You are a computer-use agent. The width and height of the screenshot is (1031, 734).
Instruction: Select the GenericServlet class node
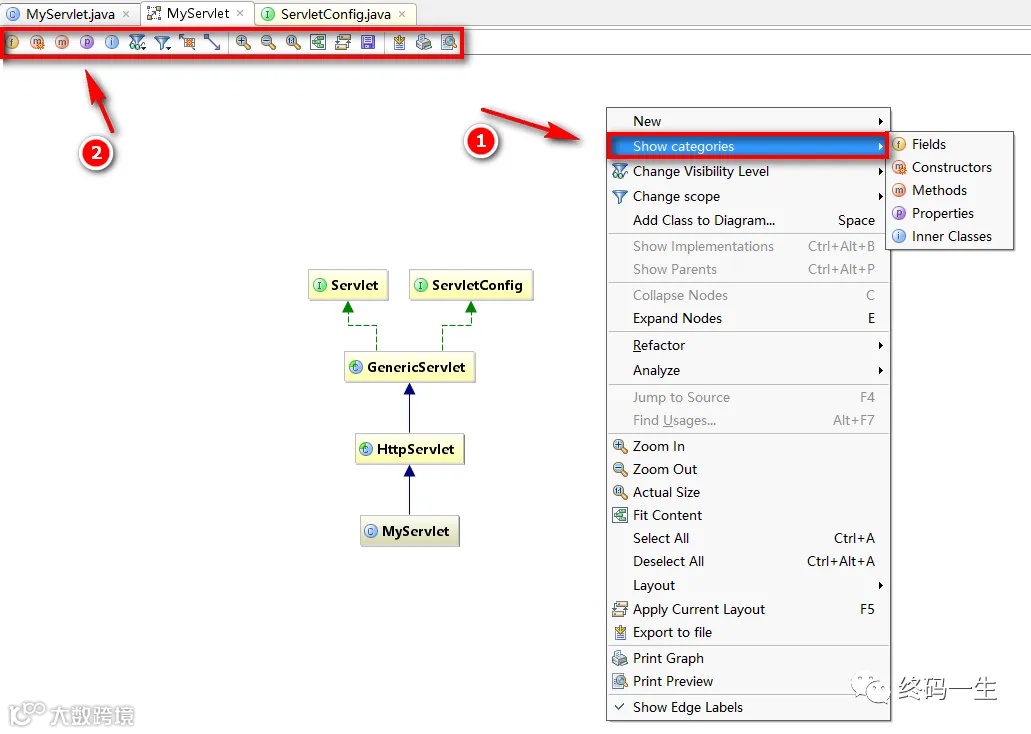(410, 367)
